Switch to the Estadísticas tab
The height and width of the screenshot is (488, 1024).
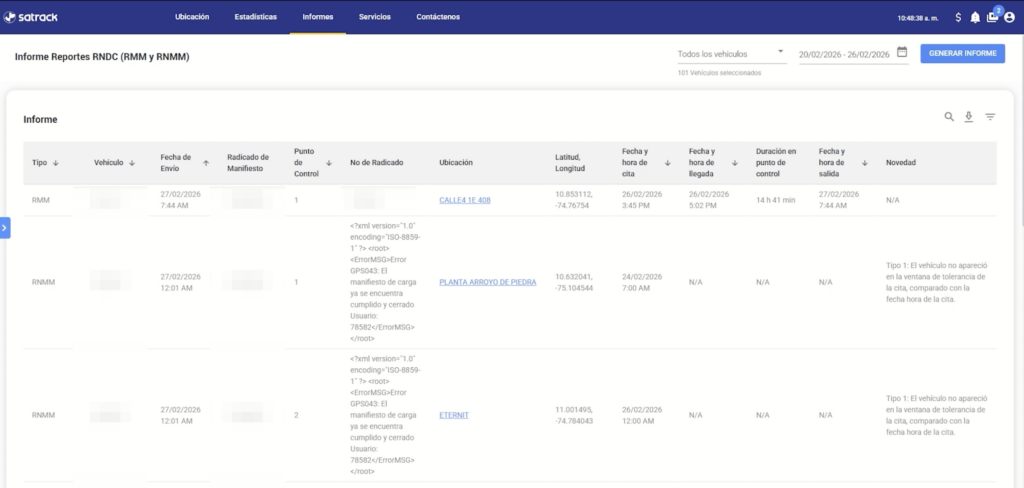pyautogui.click(x=255, y=17)
